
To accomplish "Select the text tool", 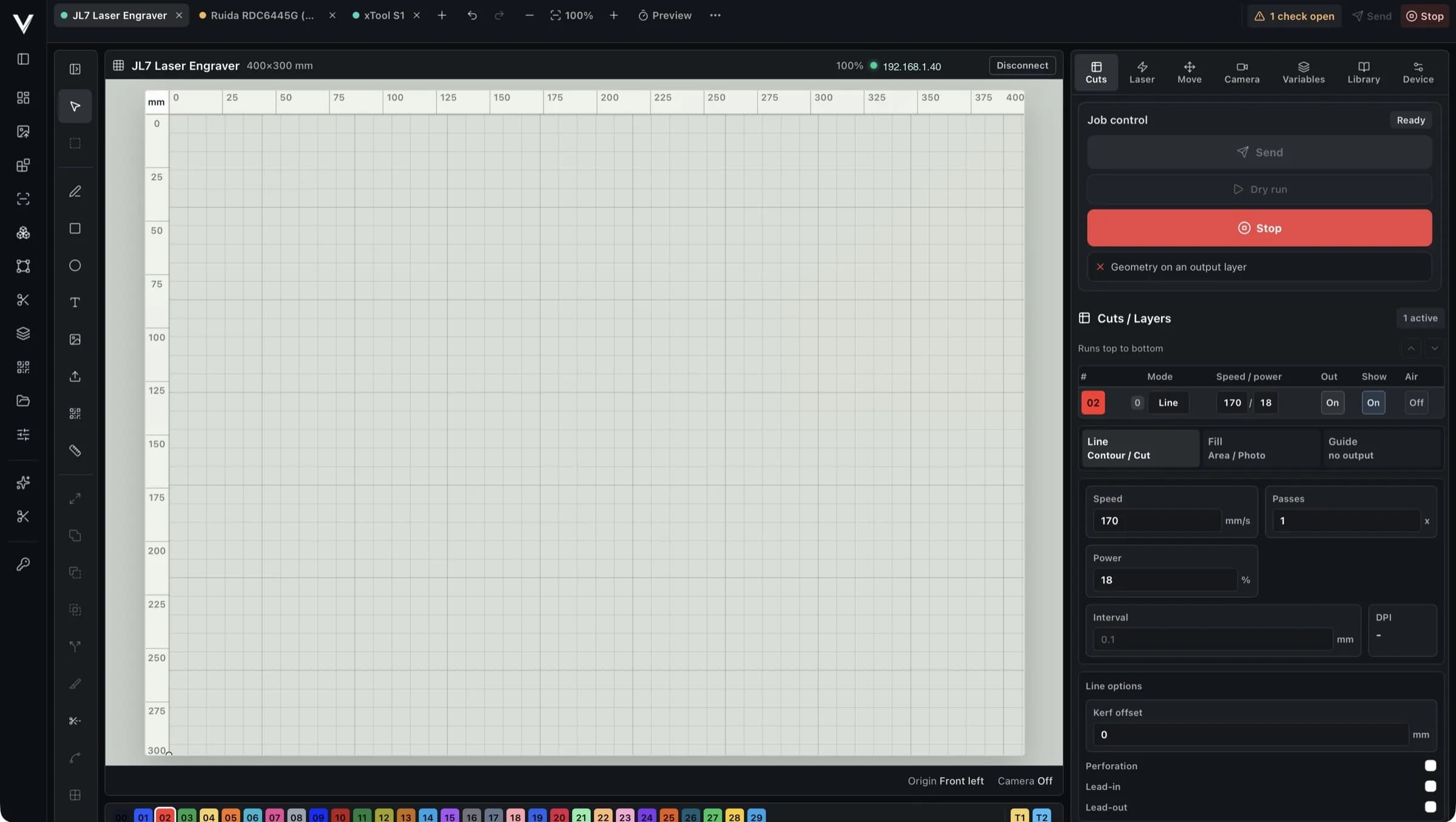I will [75, 303].
